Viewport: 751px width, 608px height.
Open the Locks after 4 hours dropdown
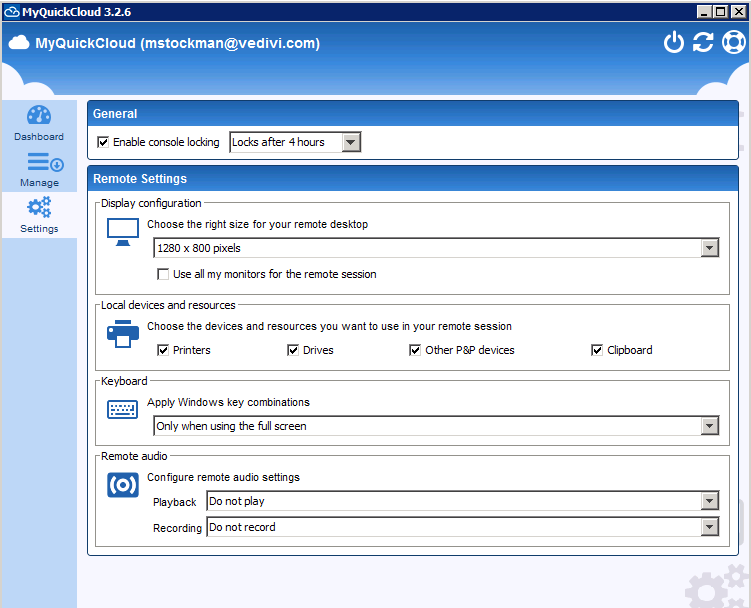coord(295,142)
